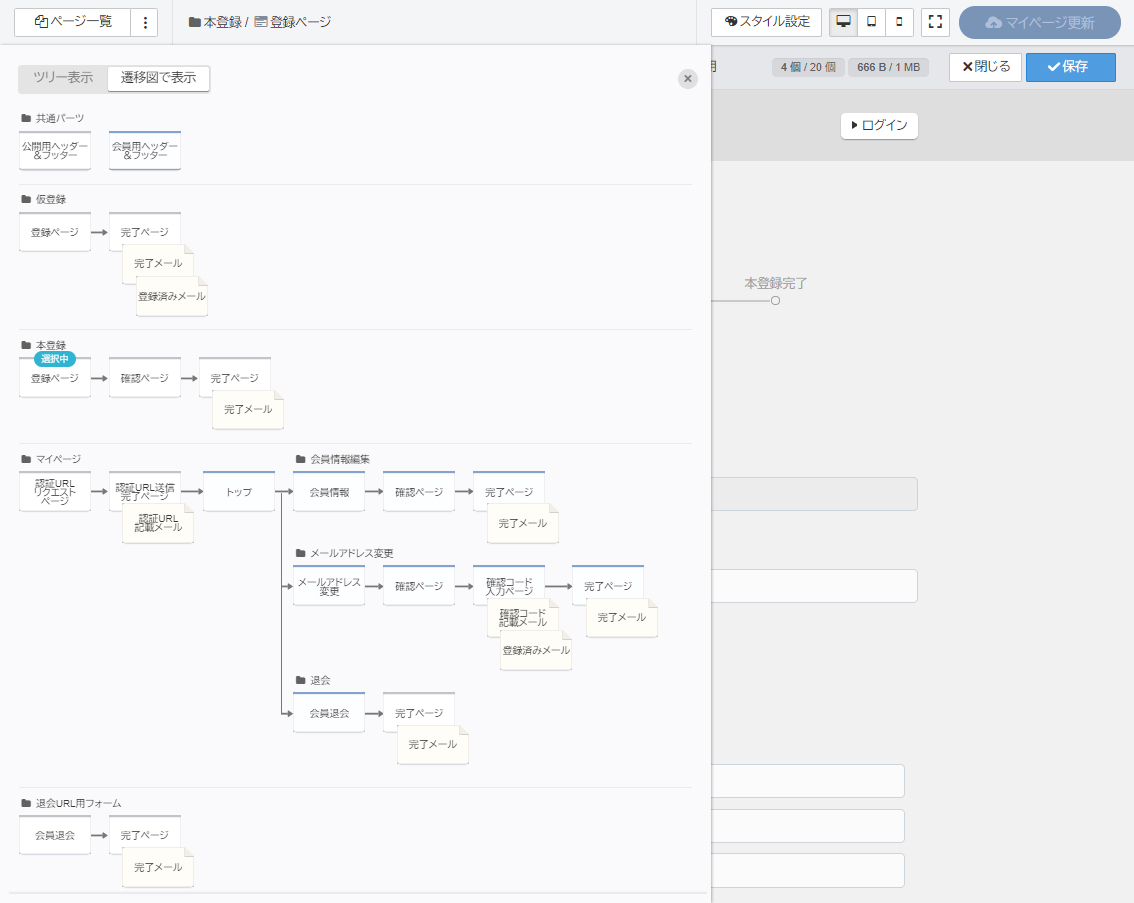Select 認証URLリクエストページ node
The height and width of the screenshot is (903, 1134).
coord(55,492)
